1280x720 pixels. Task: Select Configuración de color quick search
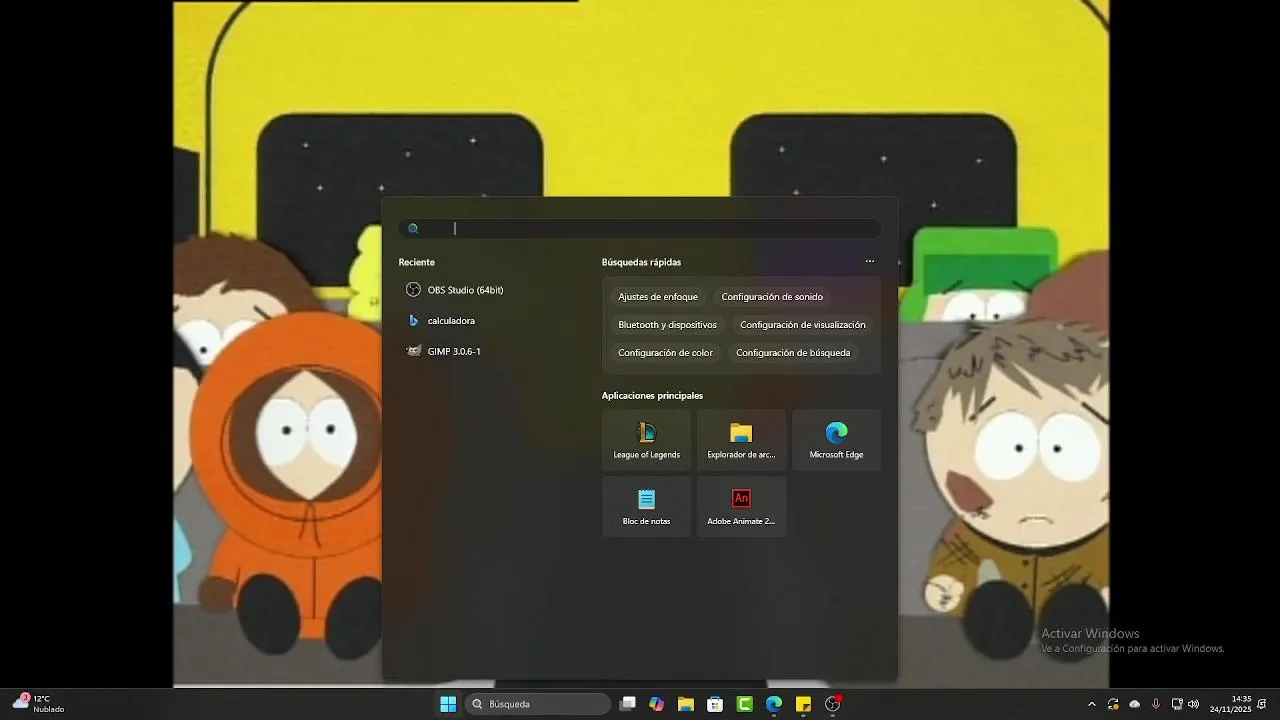coord(665,353)
